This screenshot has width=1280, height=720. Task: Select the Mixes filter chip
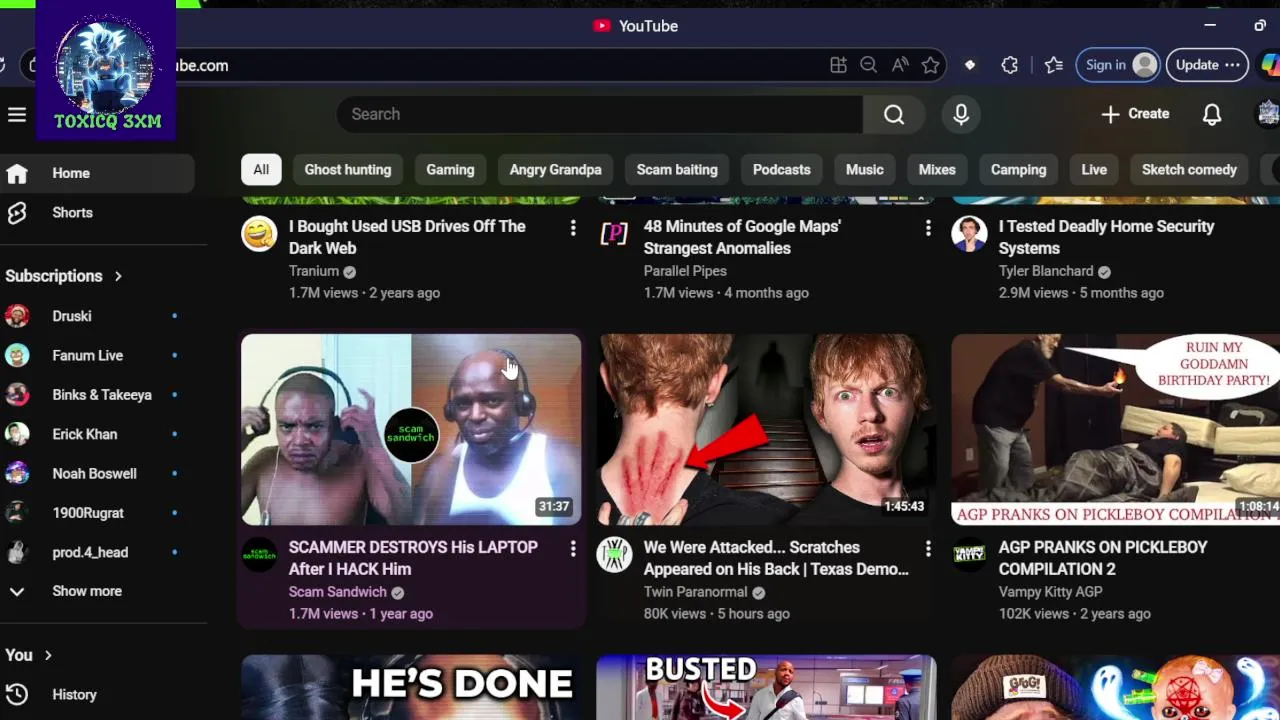(937, 169)
